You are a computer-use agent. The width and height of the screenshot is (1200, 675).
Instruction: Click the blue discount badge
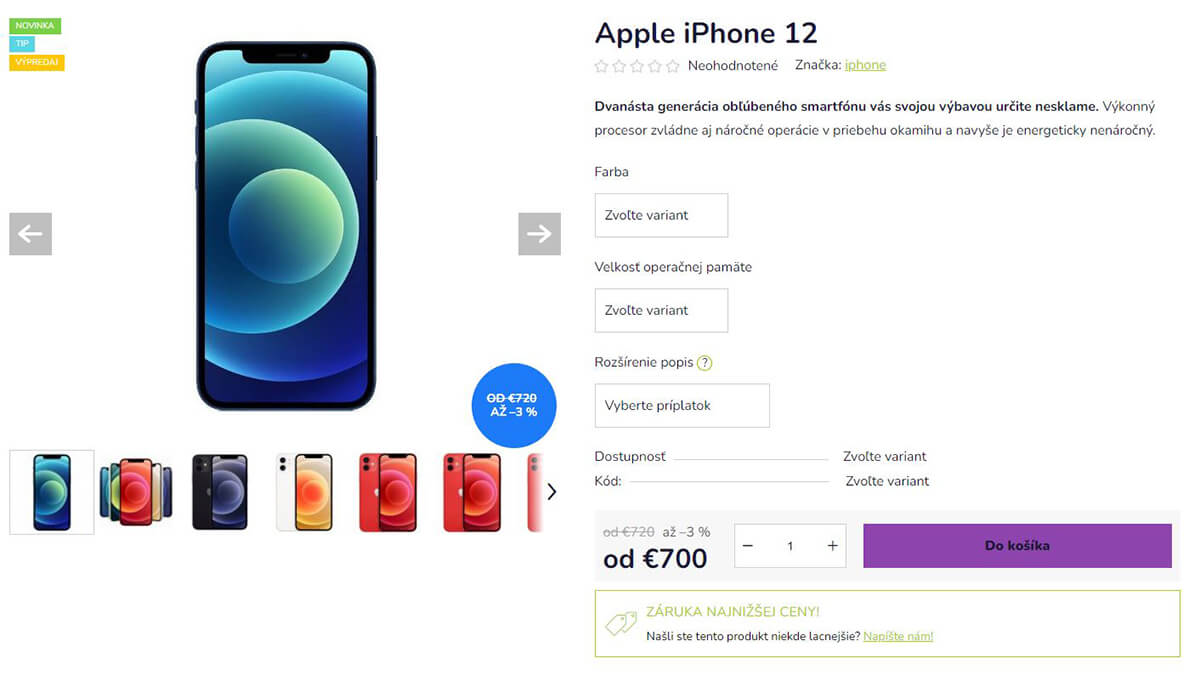(513, 404)
